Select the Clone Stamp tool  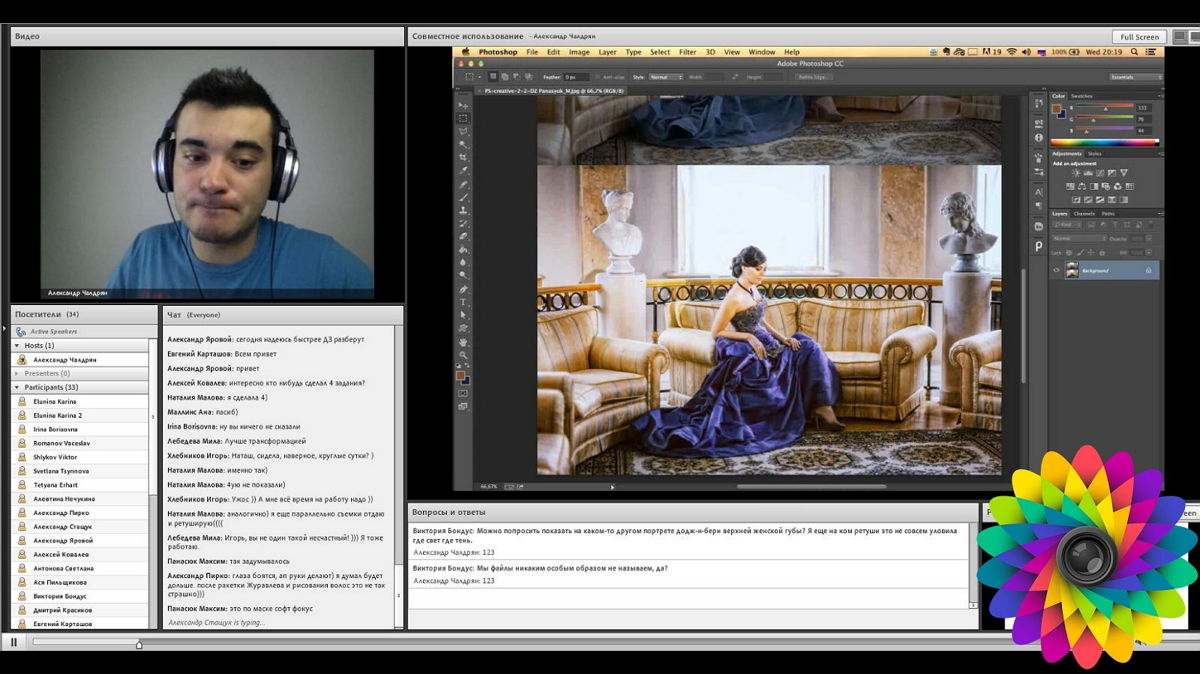463,210
